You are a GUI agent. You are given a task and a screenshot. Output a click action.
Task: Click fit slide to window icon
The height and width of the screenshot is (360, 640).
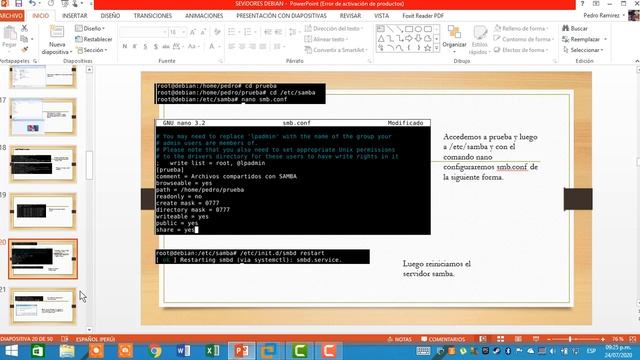[633, 339]
